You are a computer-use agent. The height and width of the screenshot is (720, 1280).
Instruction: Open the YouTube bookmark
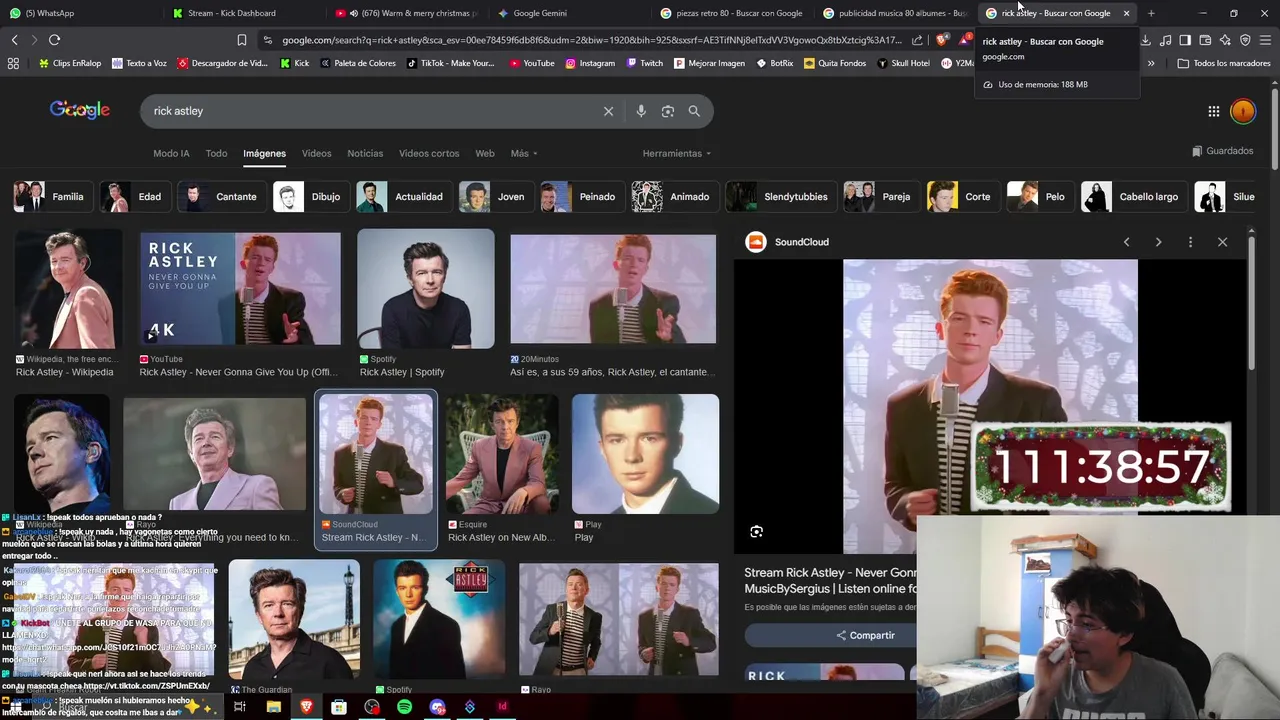coord(532,63)
